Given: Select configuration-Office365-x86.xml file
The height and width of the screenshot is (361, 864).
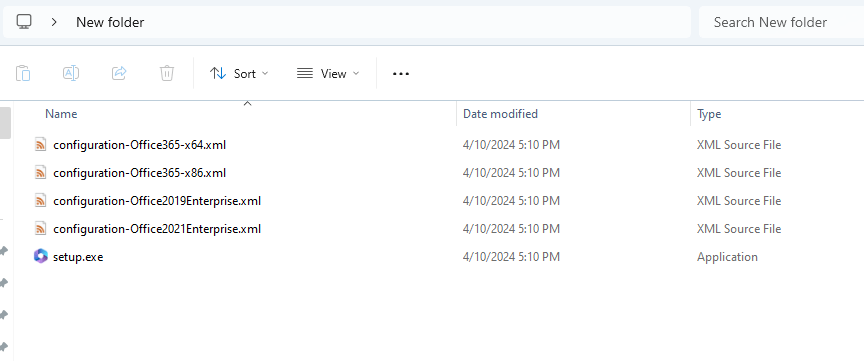Looking at the screenshot, I should 139,173.
